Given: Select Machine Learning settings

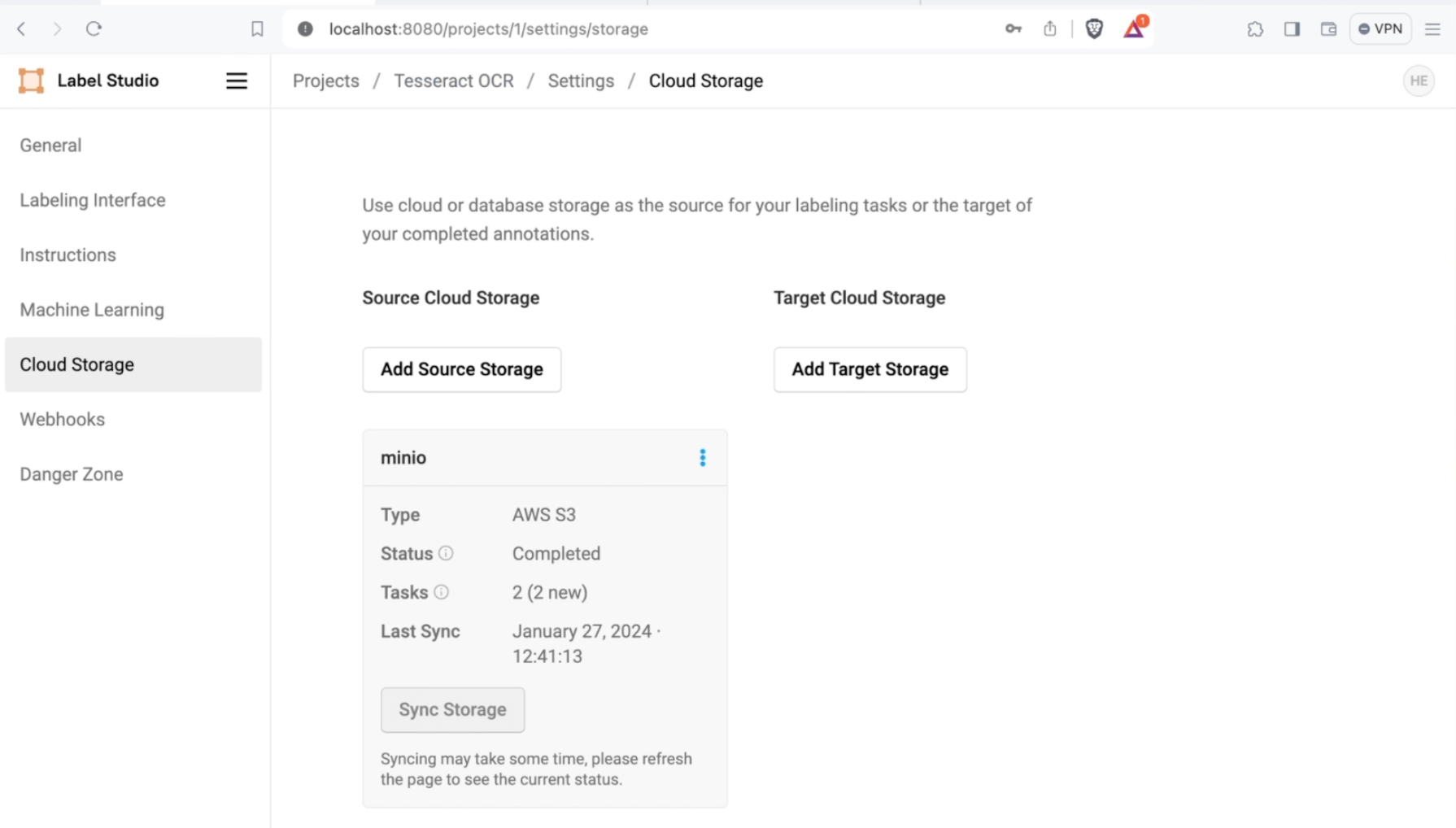Looking at the screenshot, I should coord(133,310).
